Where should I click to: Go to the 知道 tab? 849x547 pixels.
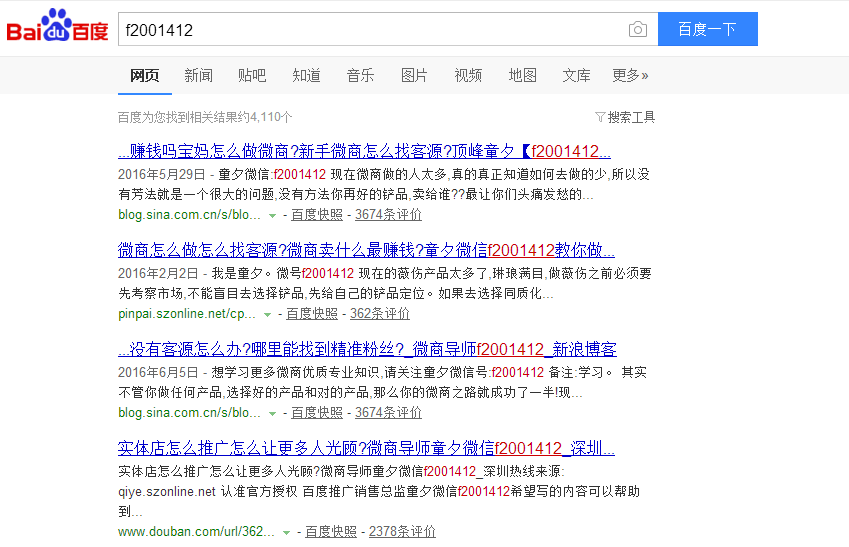click(306, 75)
